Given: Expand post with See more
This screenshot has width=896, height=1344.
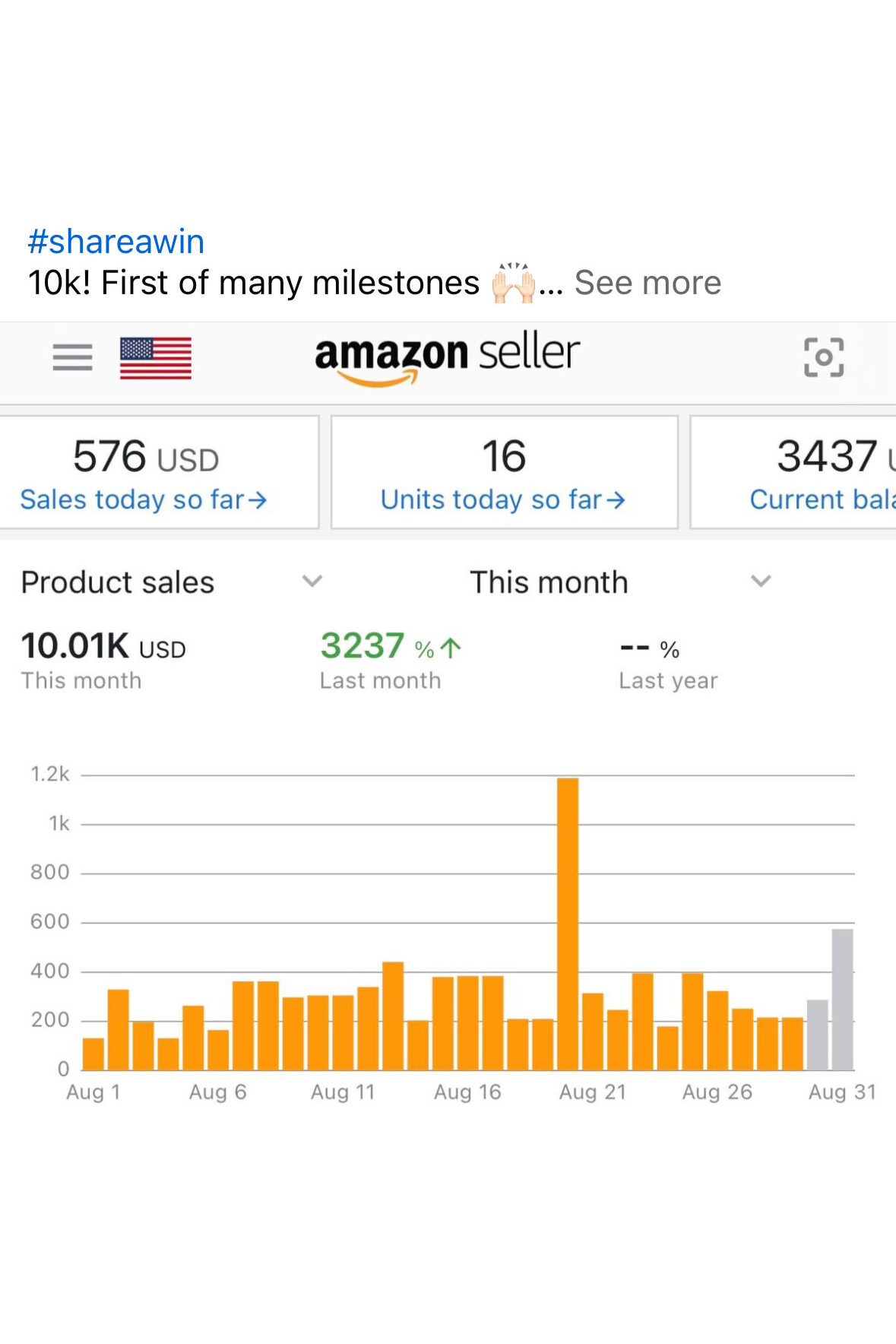Looking at the screenshot, I should pyautogui.click(x=647, y=283).
